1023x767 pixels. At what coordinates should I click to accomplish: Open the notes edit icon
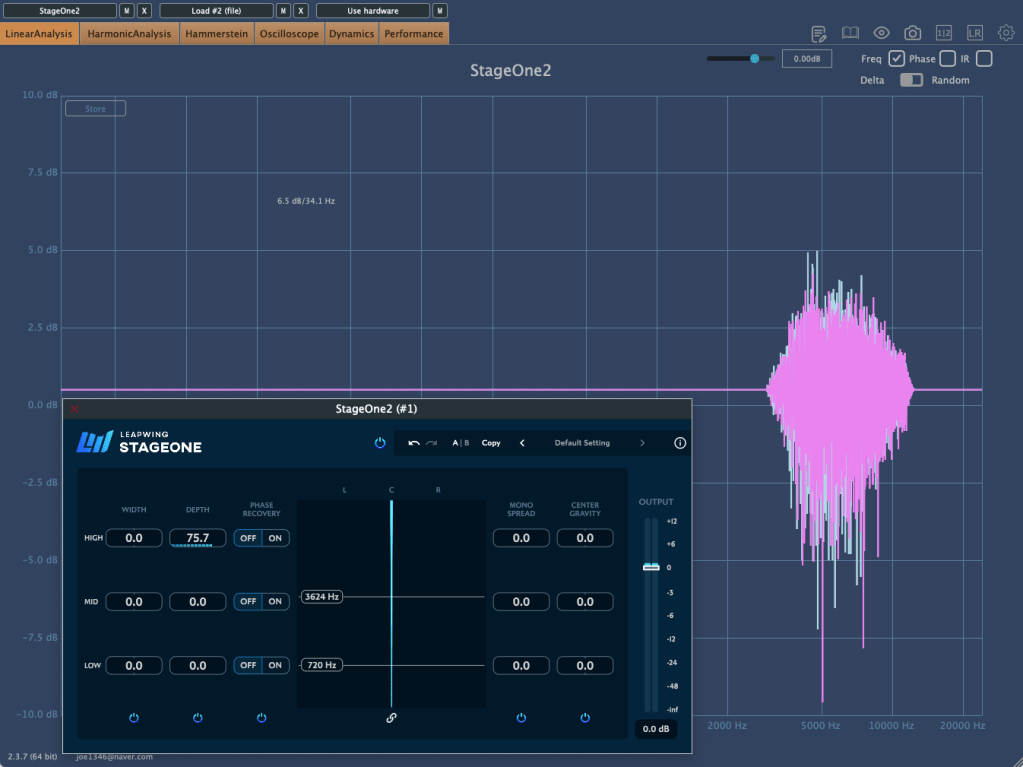(819, 33)
